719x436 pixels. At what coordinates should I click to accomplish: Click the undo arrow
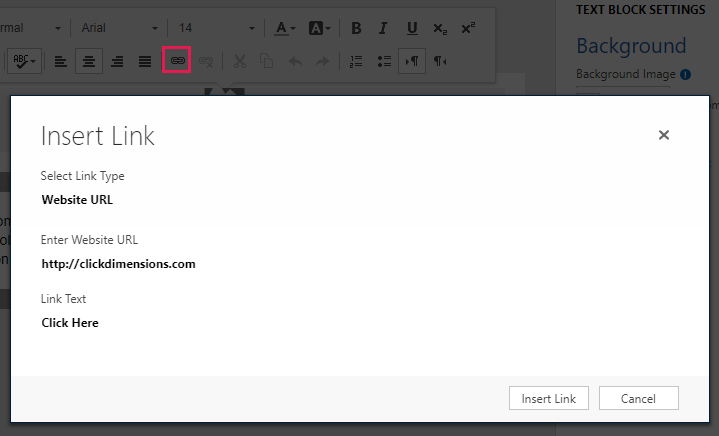tap(295, 61)
